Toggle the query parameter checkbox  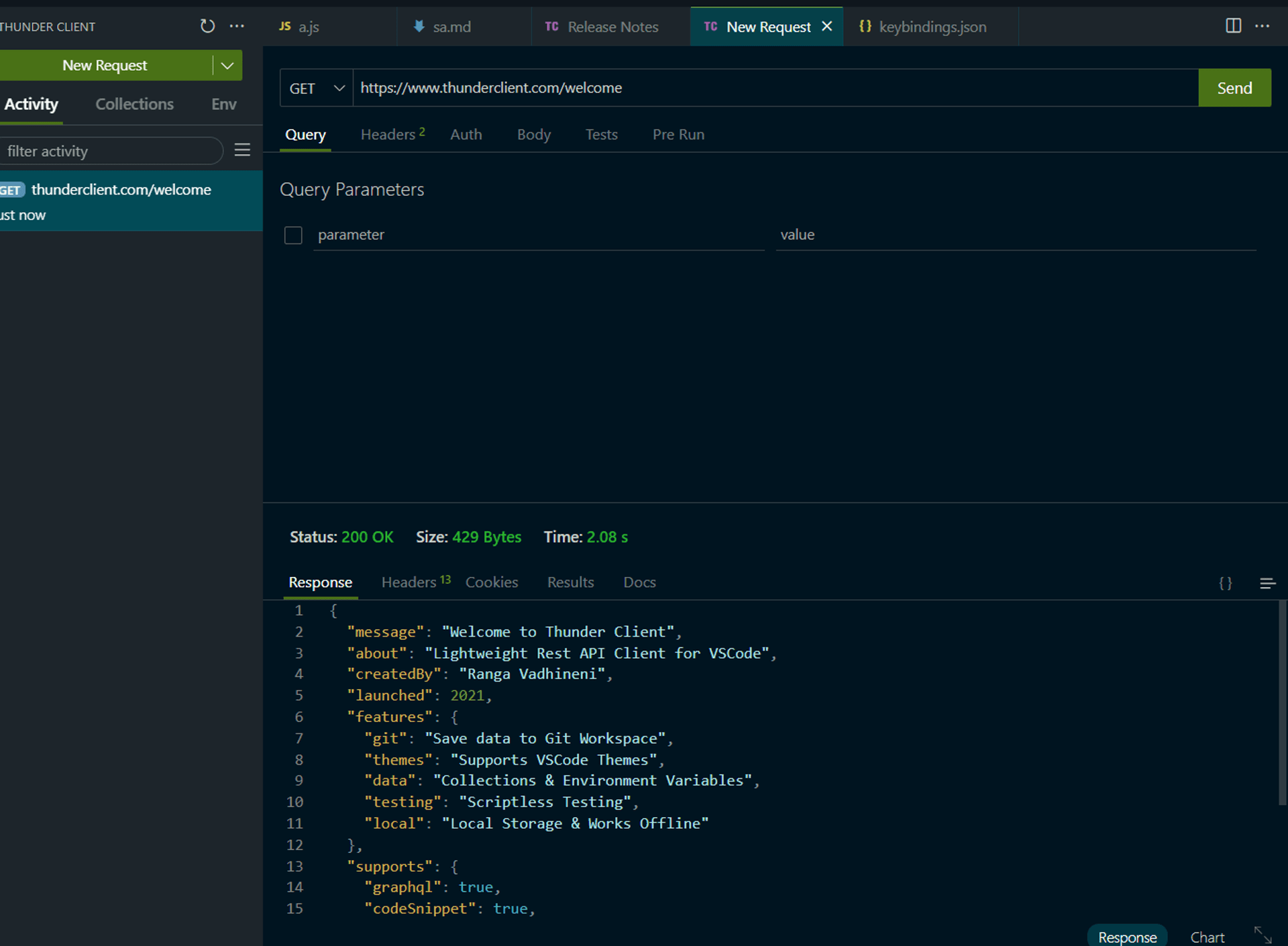[293, 235]
